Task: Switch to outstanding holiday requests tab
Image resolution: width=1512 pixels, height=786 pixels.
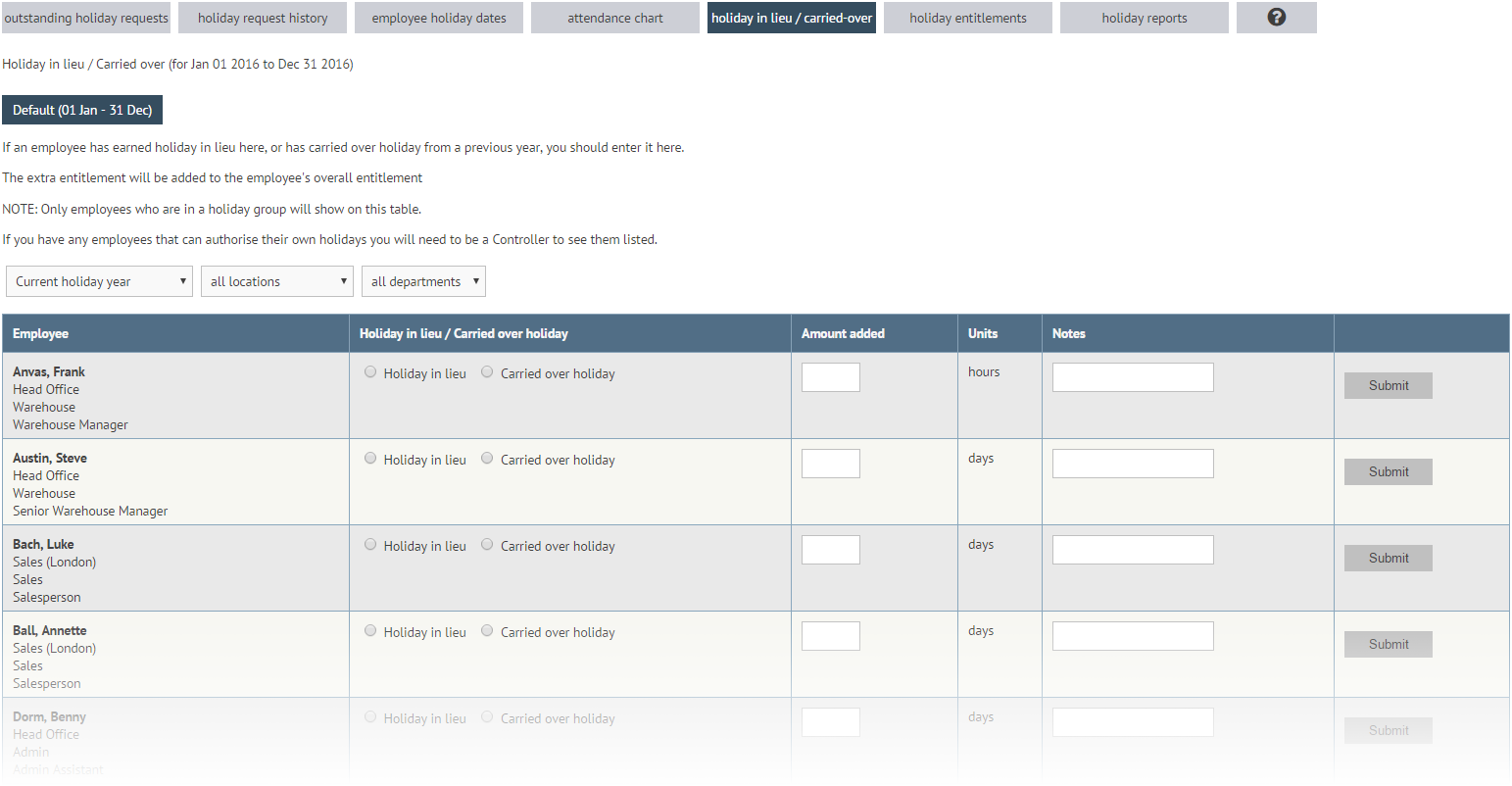Action: tap(86, 18)
